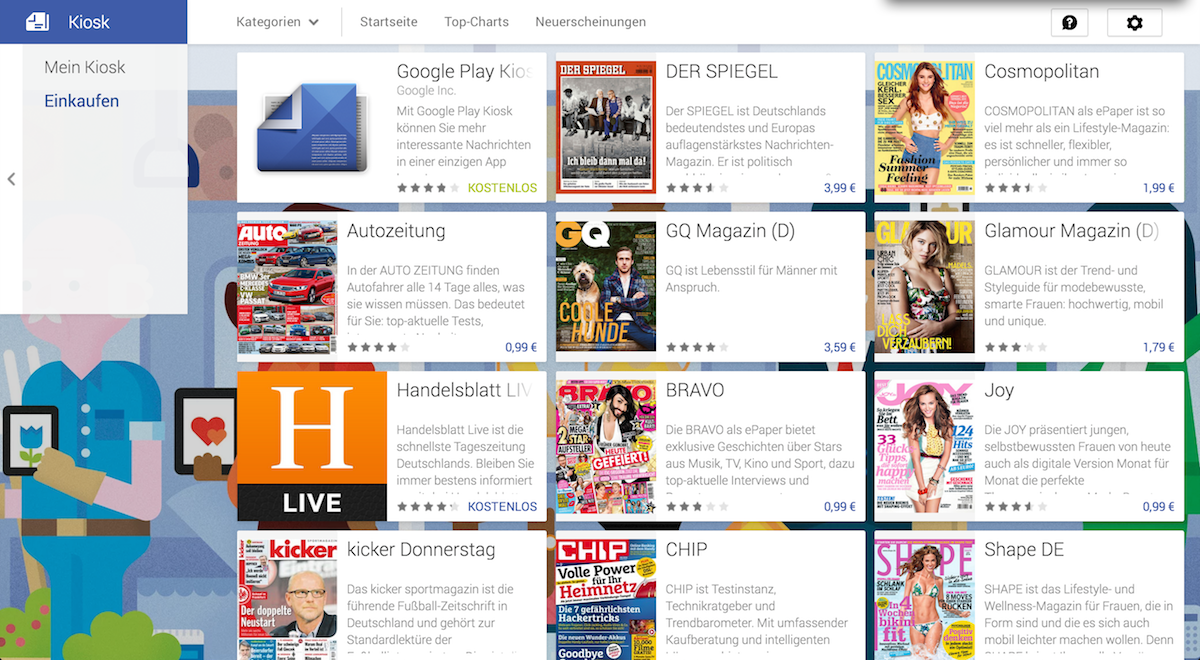The height and width of the screenshot is (660, 1200).
Task: Click the Shape DE title
Action: click(x=1024, y=549)
